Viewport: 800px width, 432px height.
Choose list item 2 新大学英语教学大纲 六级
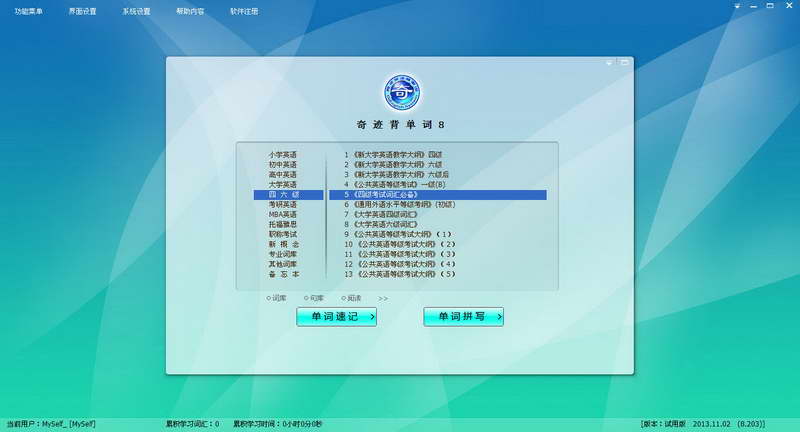click(393, 165)
